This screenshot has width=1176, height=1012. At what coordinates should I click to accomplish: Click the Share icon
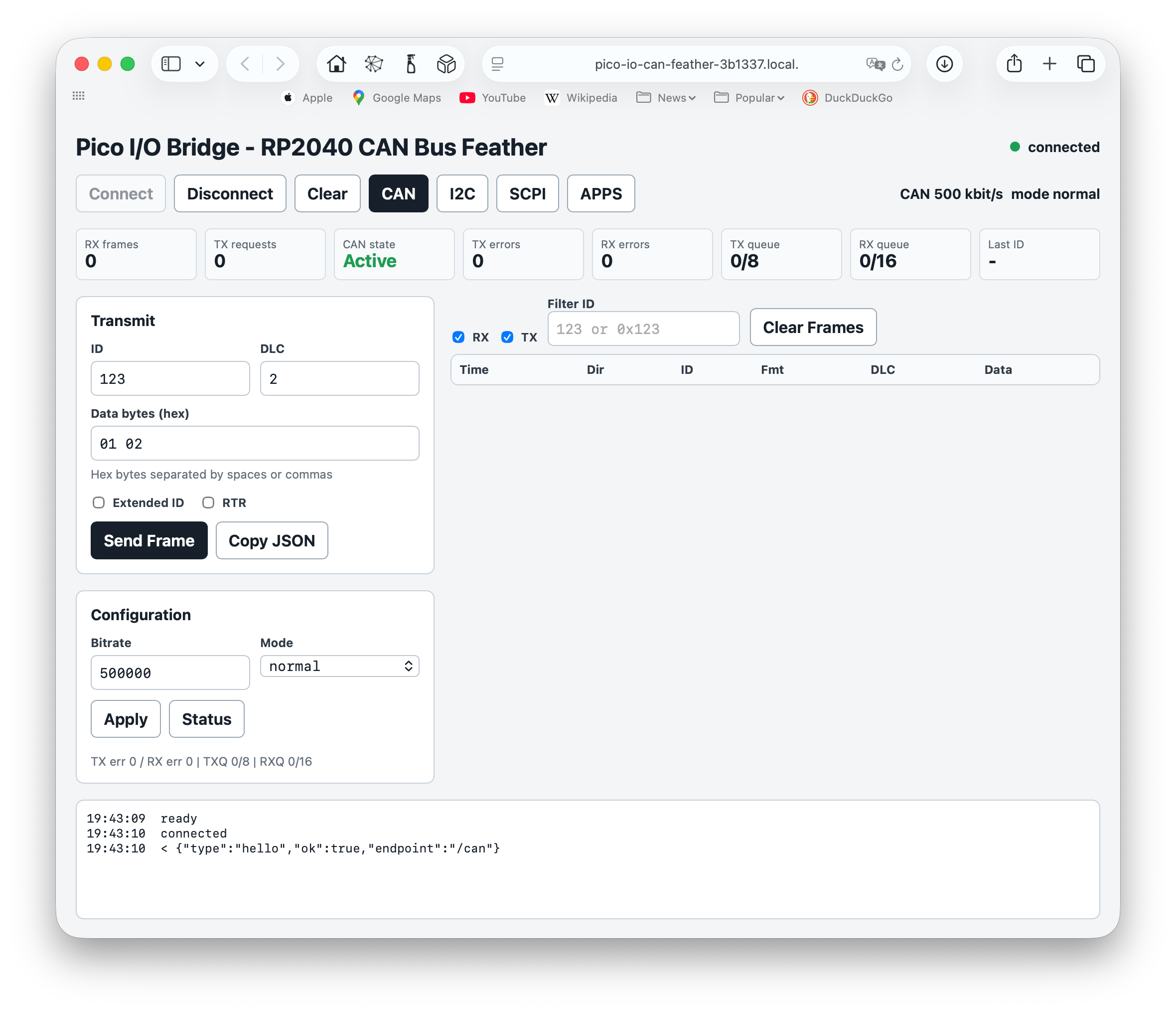[x=1014, y=63]
